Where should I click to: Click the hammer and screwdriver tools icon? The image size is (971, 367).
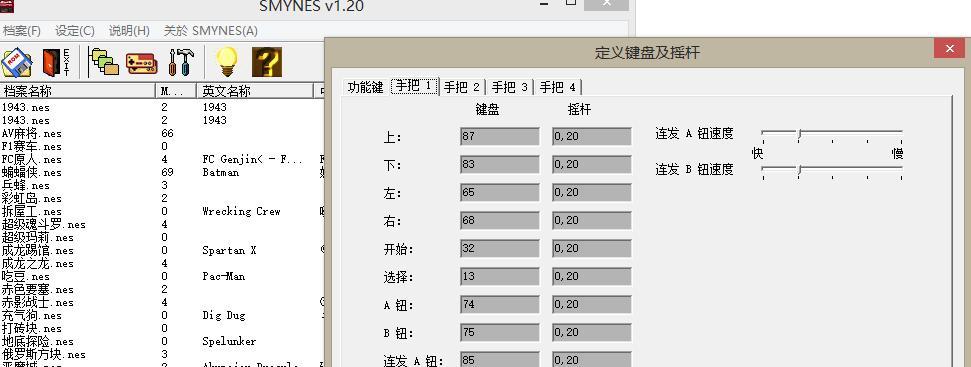(181, 62)
